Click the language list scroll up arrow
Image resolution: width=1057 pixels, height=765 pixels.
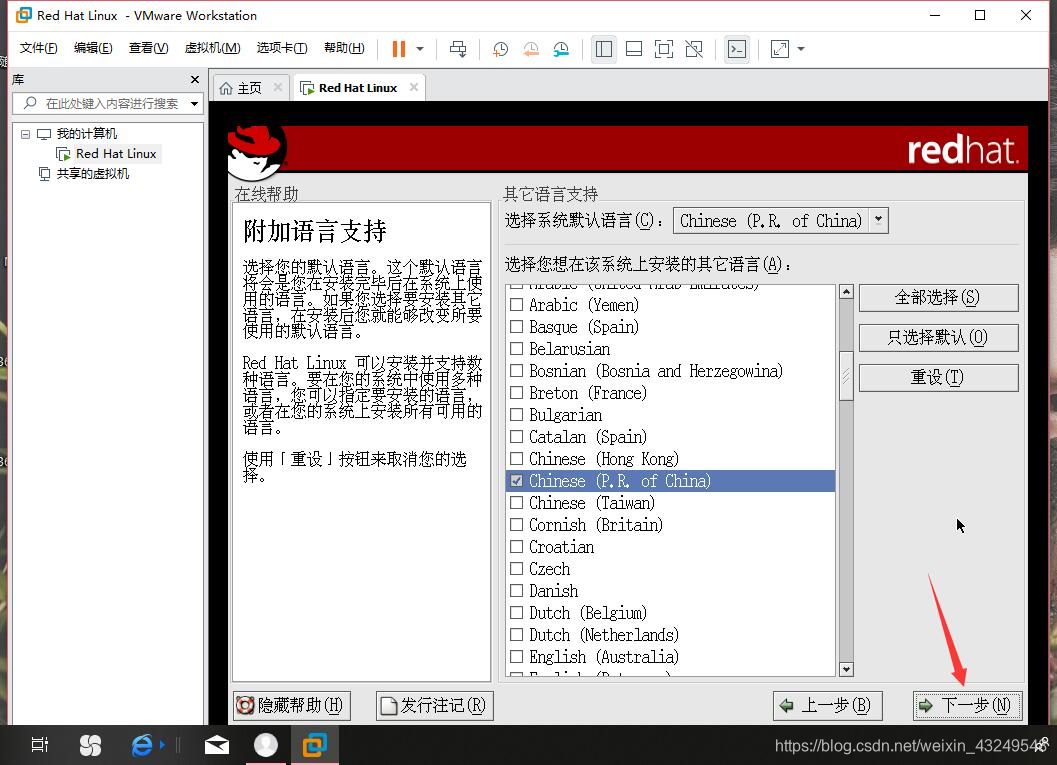846,292
